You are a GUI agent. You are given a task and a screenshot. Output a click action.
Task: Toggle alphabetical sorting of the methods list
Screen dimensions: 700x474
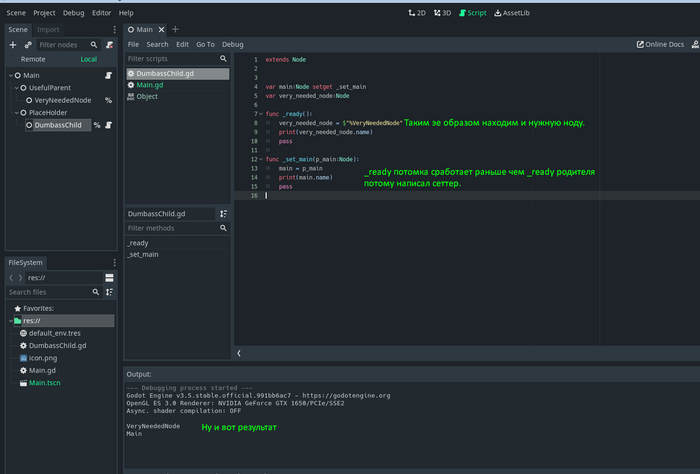(x=223, y=214)
